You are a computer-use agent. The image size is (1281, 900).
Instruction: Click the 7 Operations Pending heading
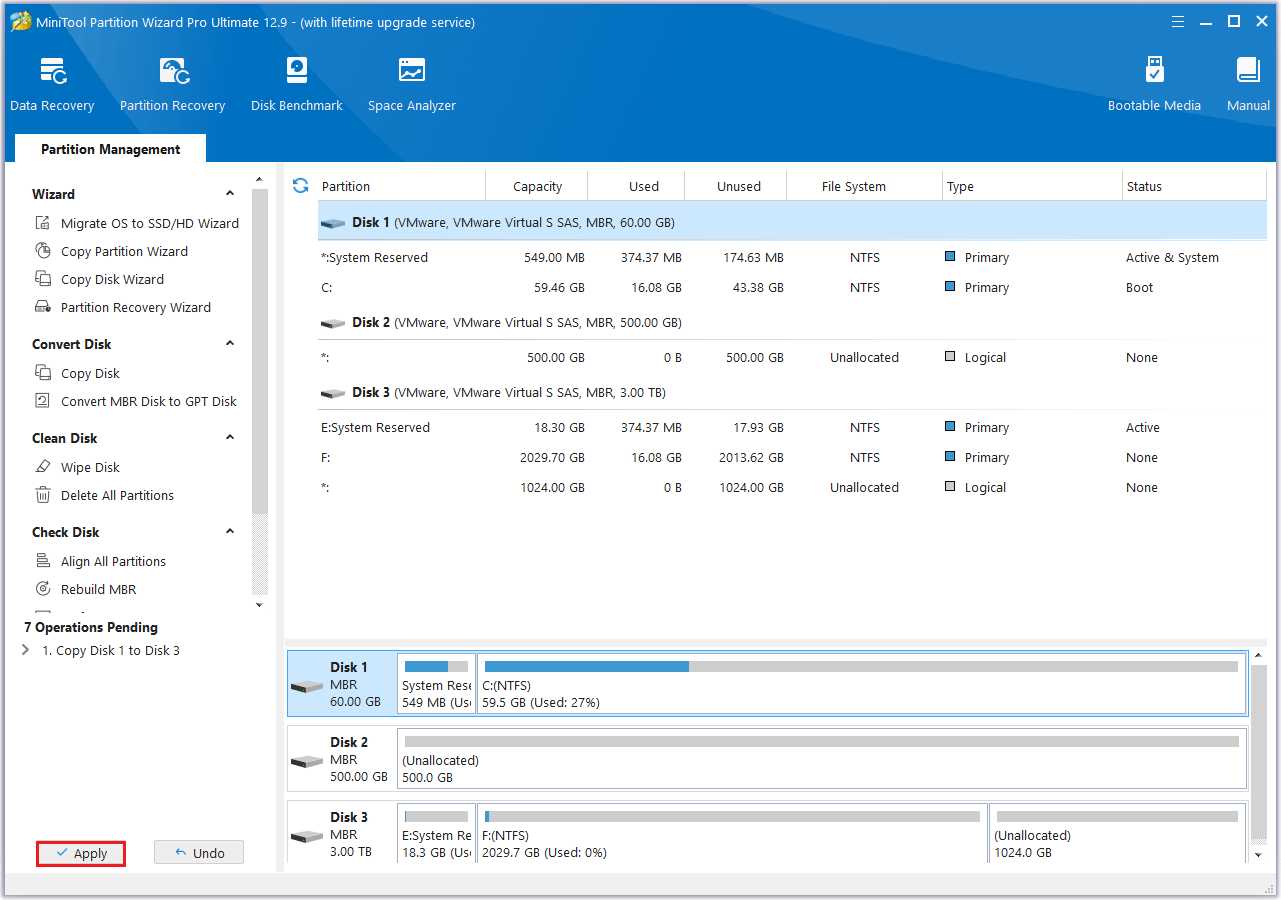pos(91,627)
